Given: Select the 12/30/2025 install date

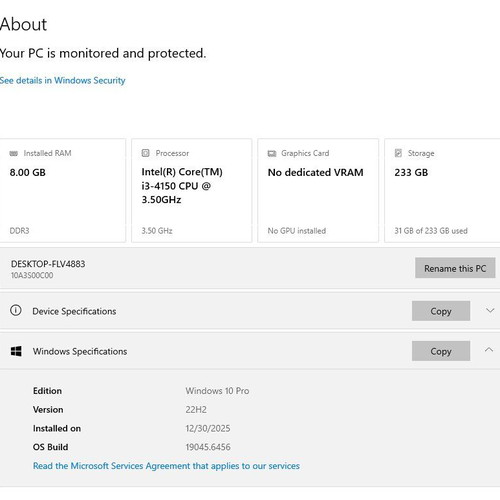Looking at the screenshot, I should click(x=208, y=428).
